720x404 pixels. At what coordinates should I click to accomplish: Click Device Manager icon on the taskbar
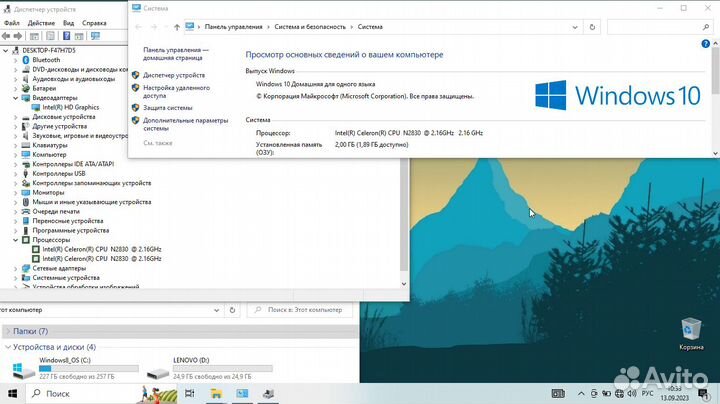tap(269, 393)
